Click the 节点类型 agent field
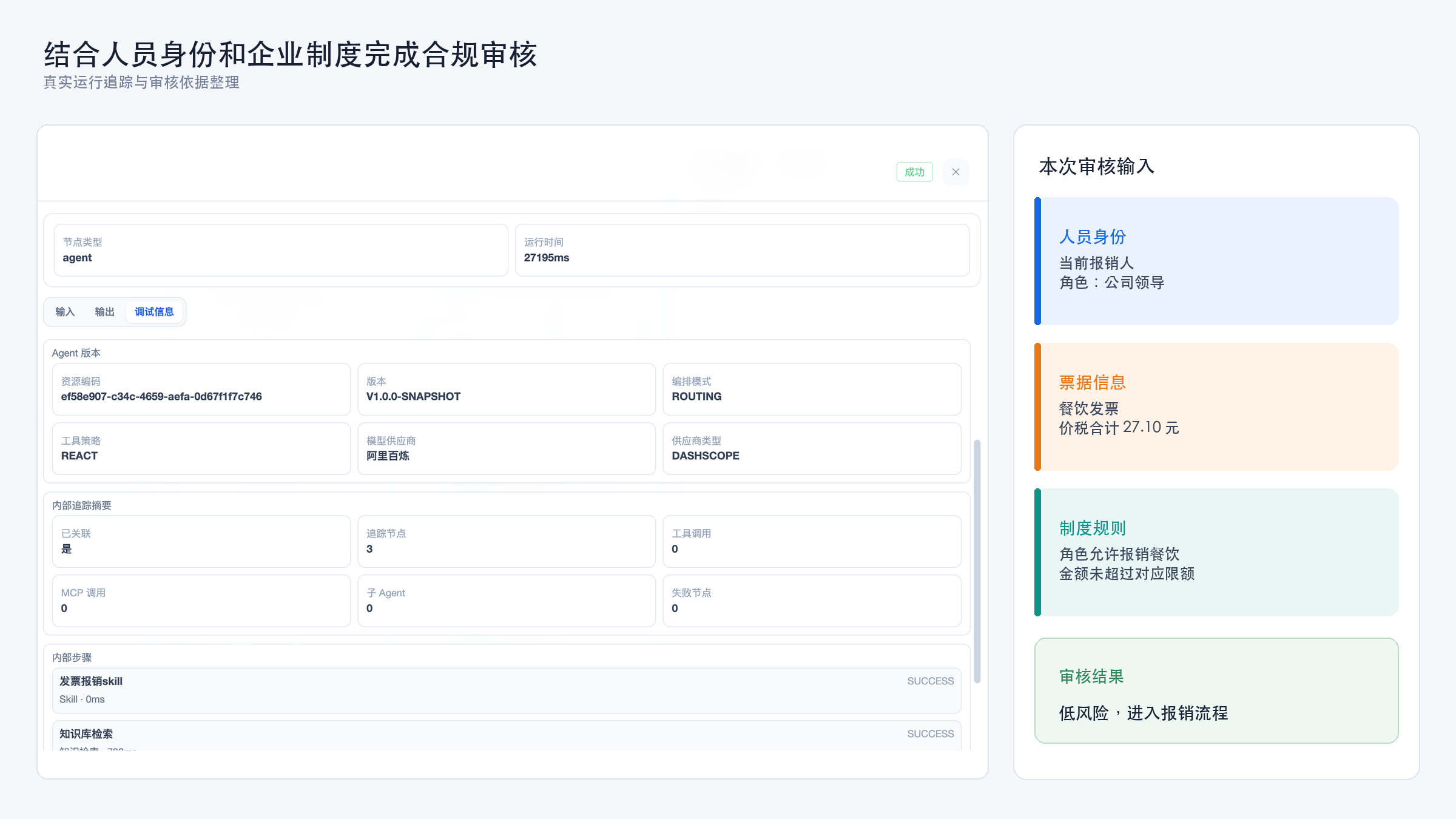The height and width of the screenshot is (819, 1456). (x=281, y=250)
